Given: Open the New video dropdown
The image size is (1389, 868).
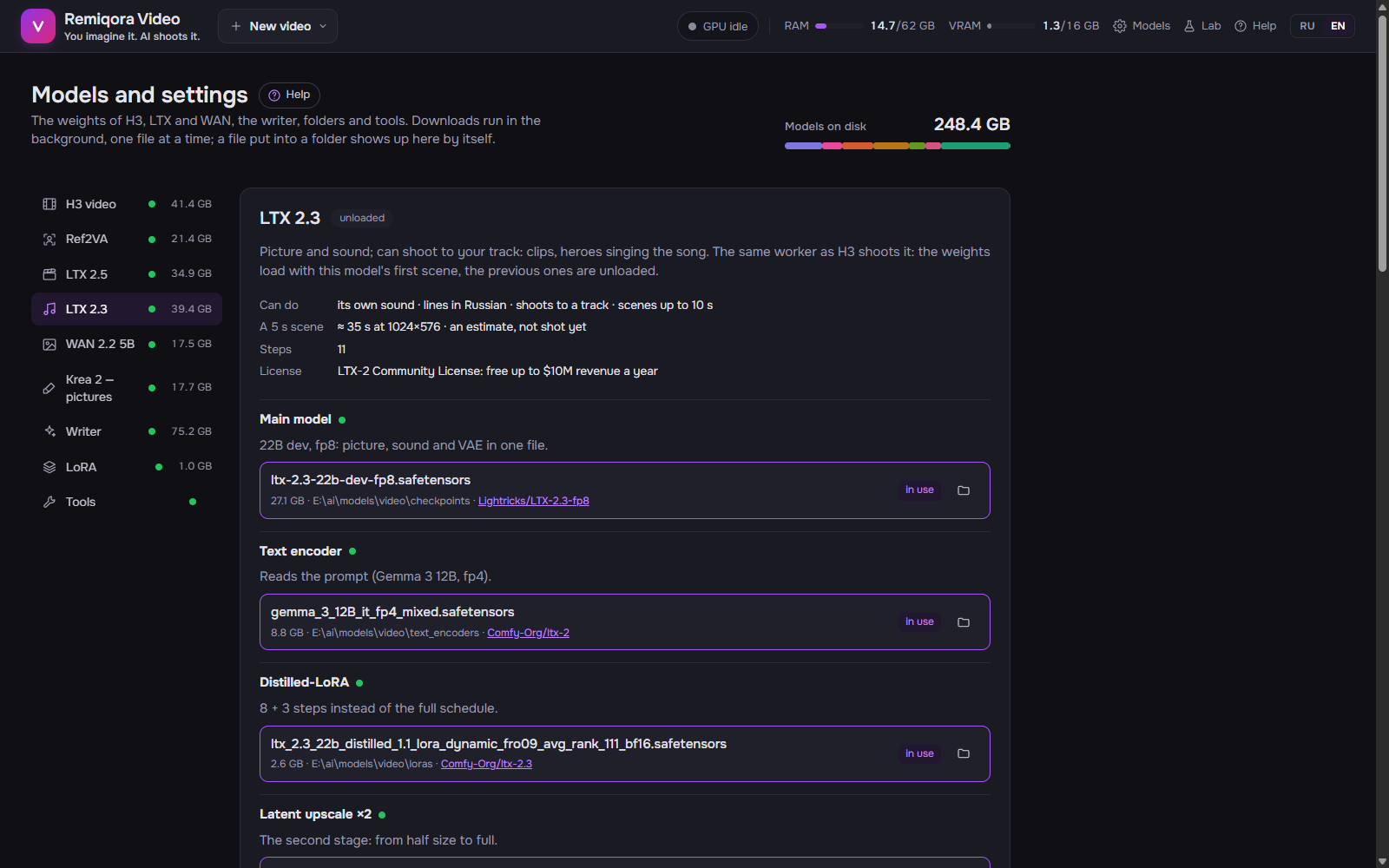Looking at the screenshot, I should pos(278,26).
